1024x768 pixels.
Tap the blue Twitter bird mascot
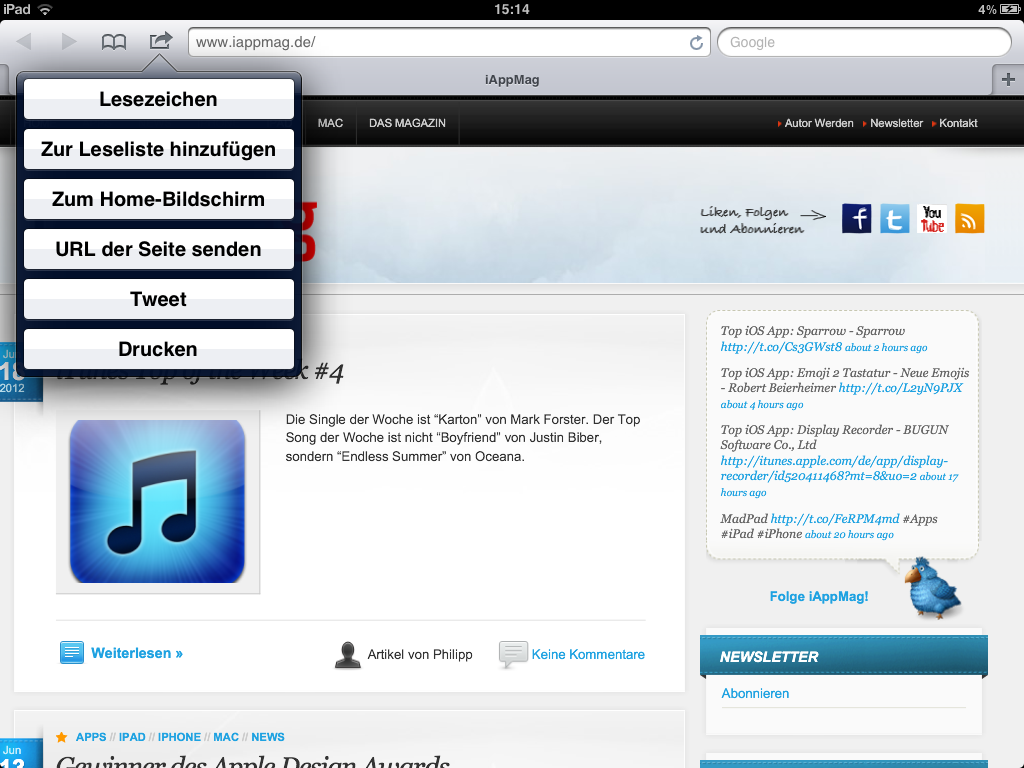click(932, 588)
